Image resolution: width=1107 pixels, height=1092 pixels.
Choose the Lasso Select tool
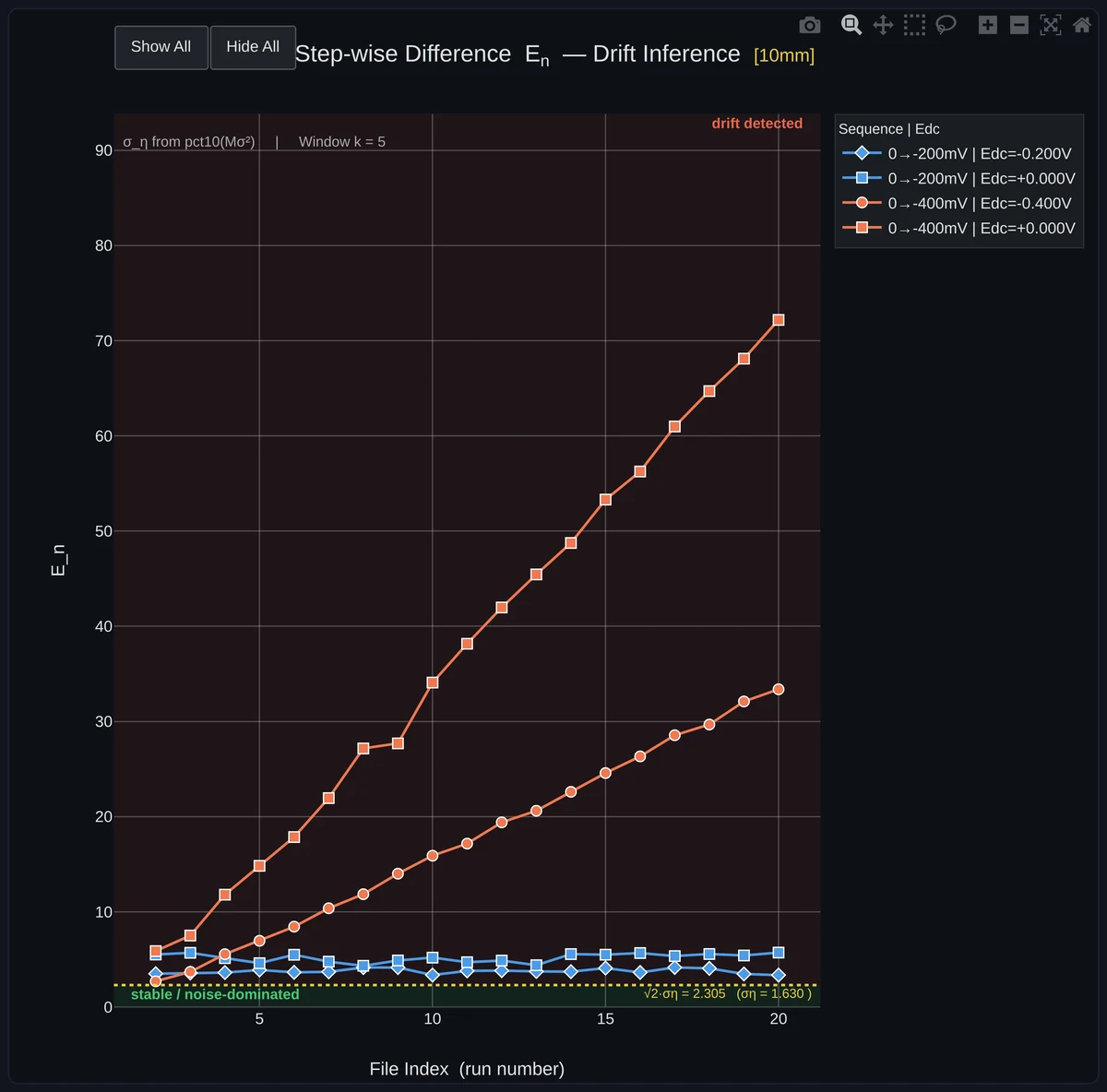coord(946,25)
